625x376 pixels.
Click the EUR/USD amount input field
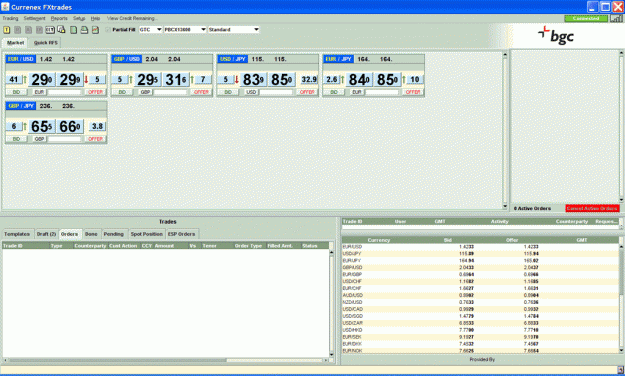(x=64, y=92)
